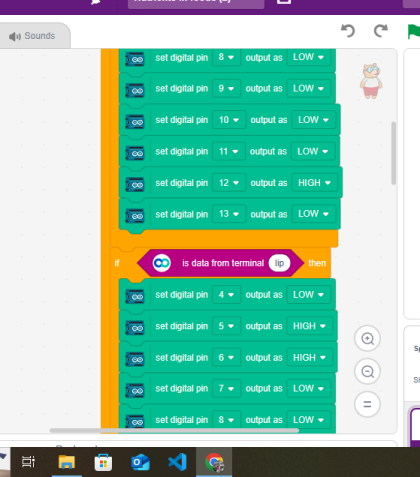Zoom in on the workspace with the plus magnifier
This screenshot has width=420, height=477.
pos(367,339)
